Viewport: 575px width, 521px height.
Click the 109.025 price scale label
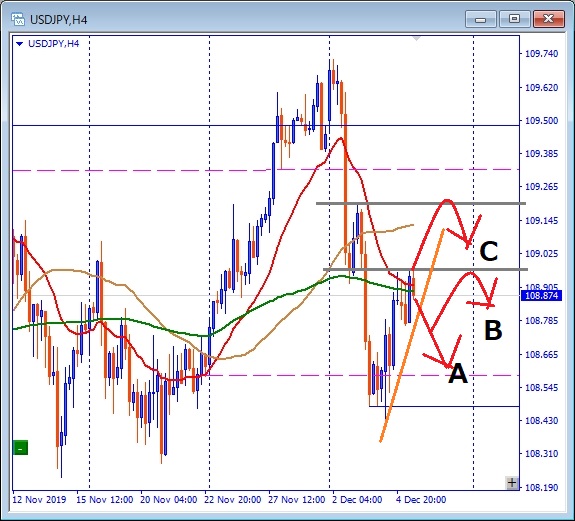[x=542, y=254]
